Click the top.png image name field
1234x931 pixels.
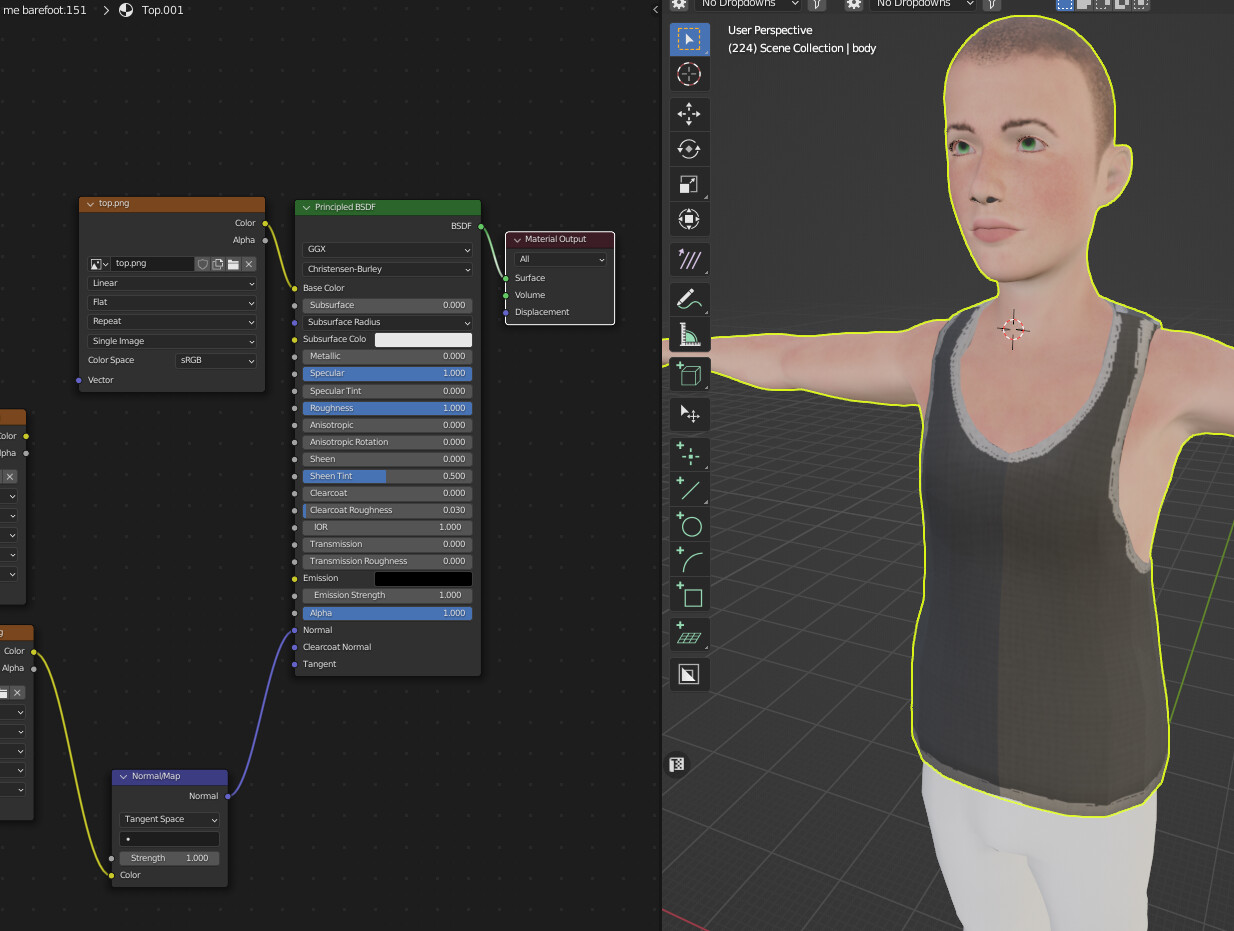click(x=152, y=264)
